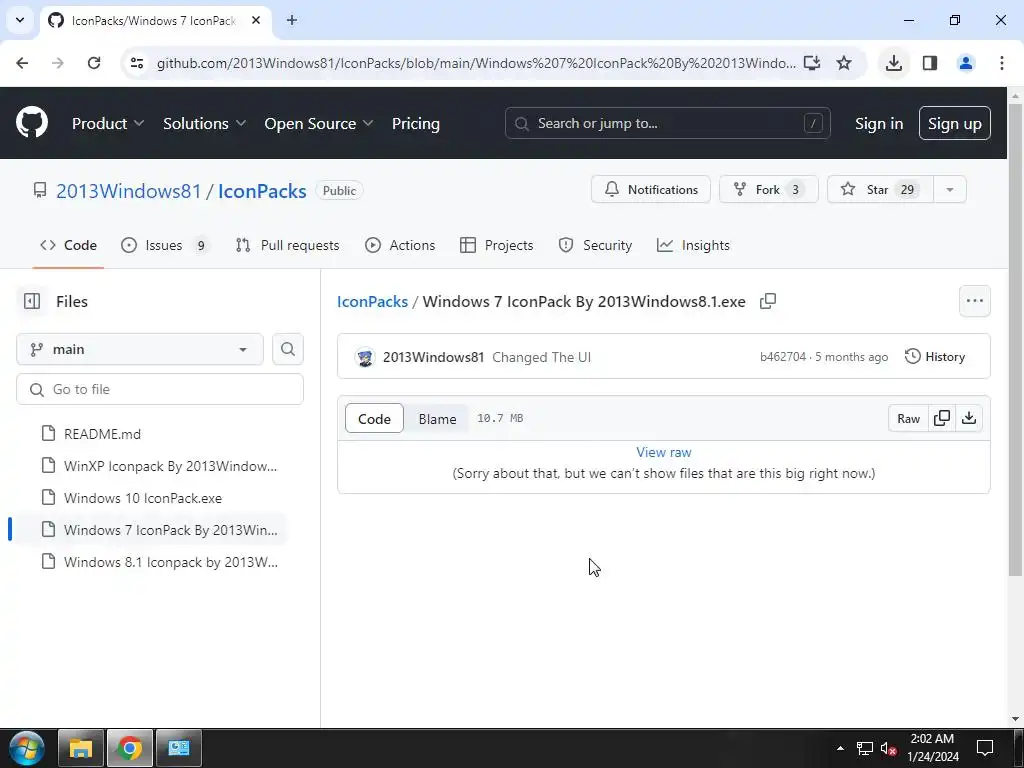The height and width of the screenshot is (768, 1024).
Task: Open the Insights tab
Action: [693, 246]
